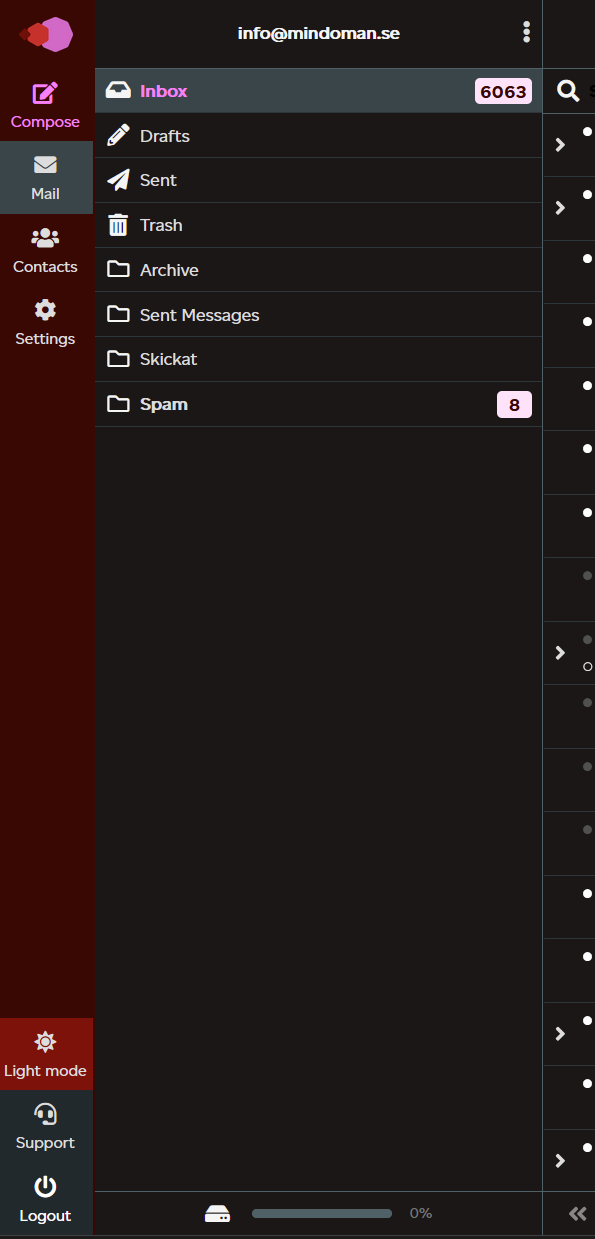Open the Compose screen
The image size is (595, 1239).
pyautogui.click(x=45, y=102)
